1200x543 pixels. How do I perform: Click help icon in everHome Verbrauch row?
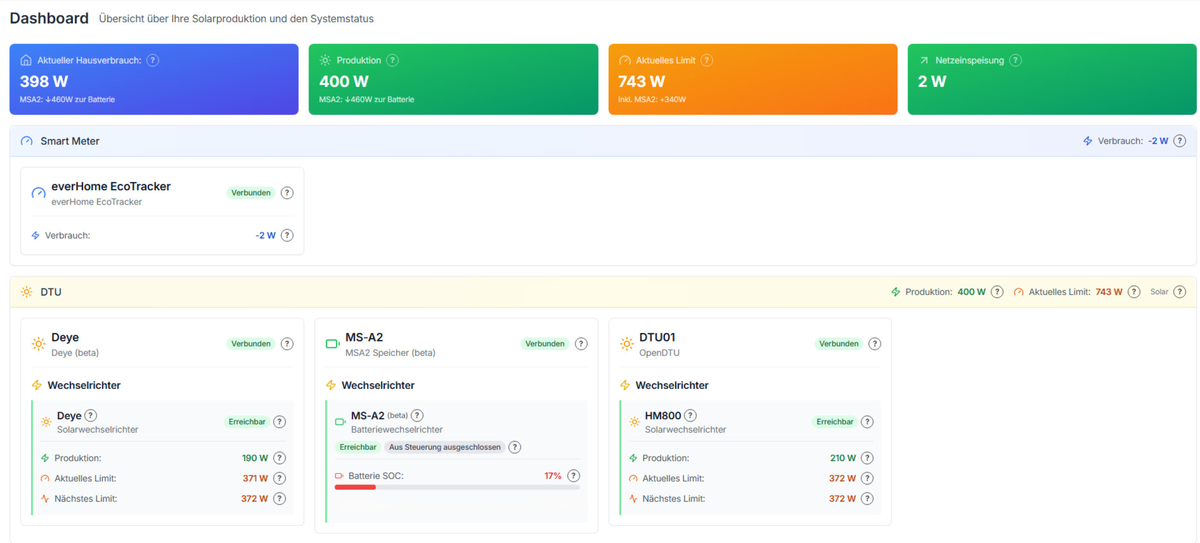[287, 236]
